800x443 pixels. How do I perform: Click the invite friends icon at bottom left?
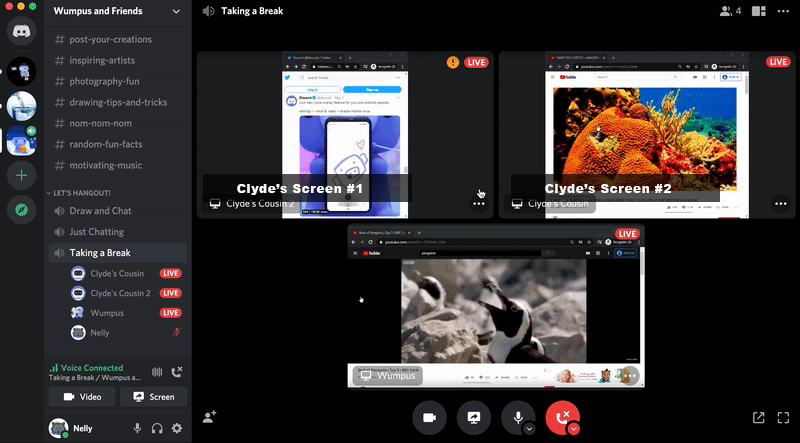210,417
